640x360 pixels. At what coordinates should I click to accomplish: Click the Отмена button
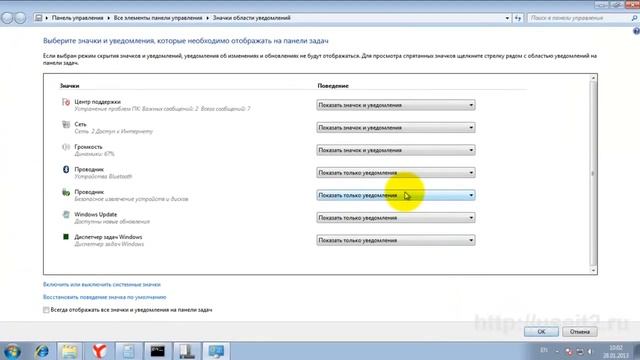(580, 332)
